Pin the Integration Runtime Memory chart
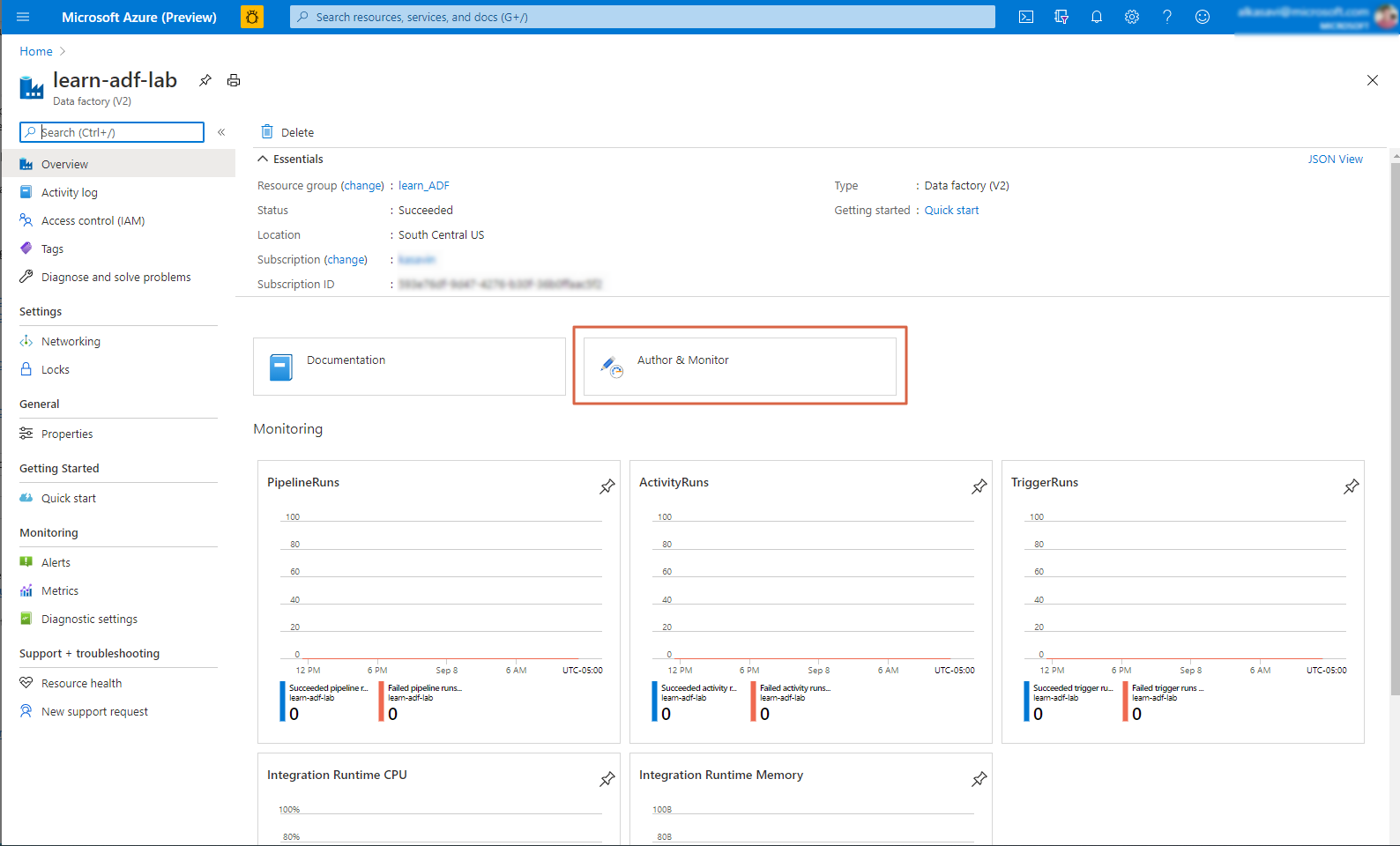 click(979, 779)
